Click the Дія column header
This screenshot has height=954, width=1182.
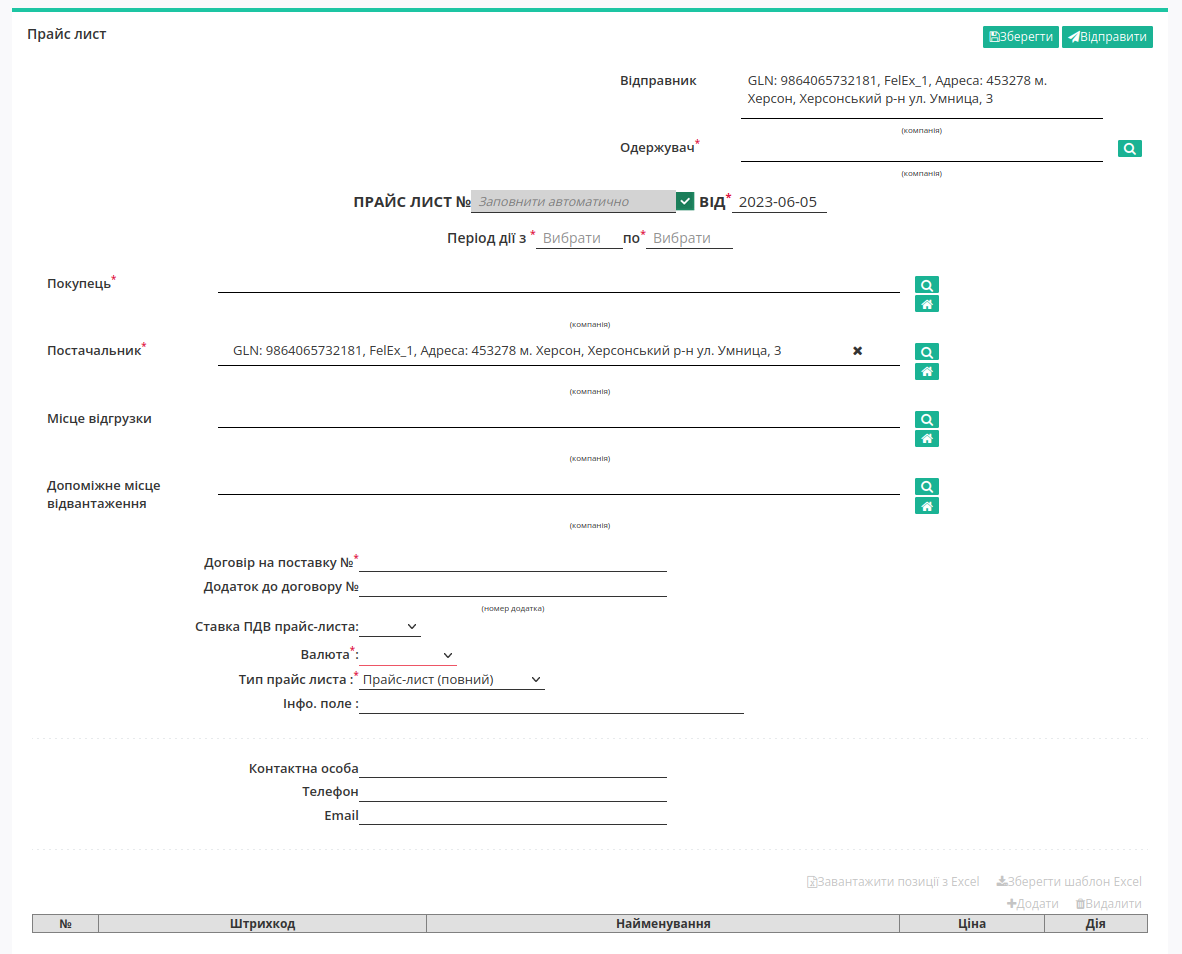(x=1095, y=924)
